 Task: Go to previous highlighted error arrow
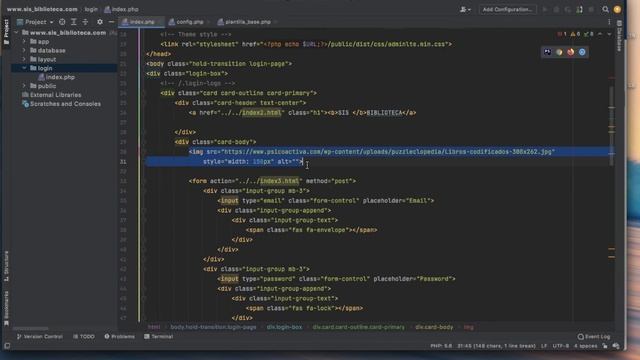pos(600,34)
